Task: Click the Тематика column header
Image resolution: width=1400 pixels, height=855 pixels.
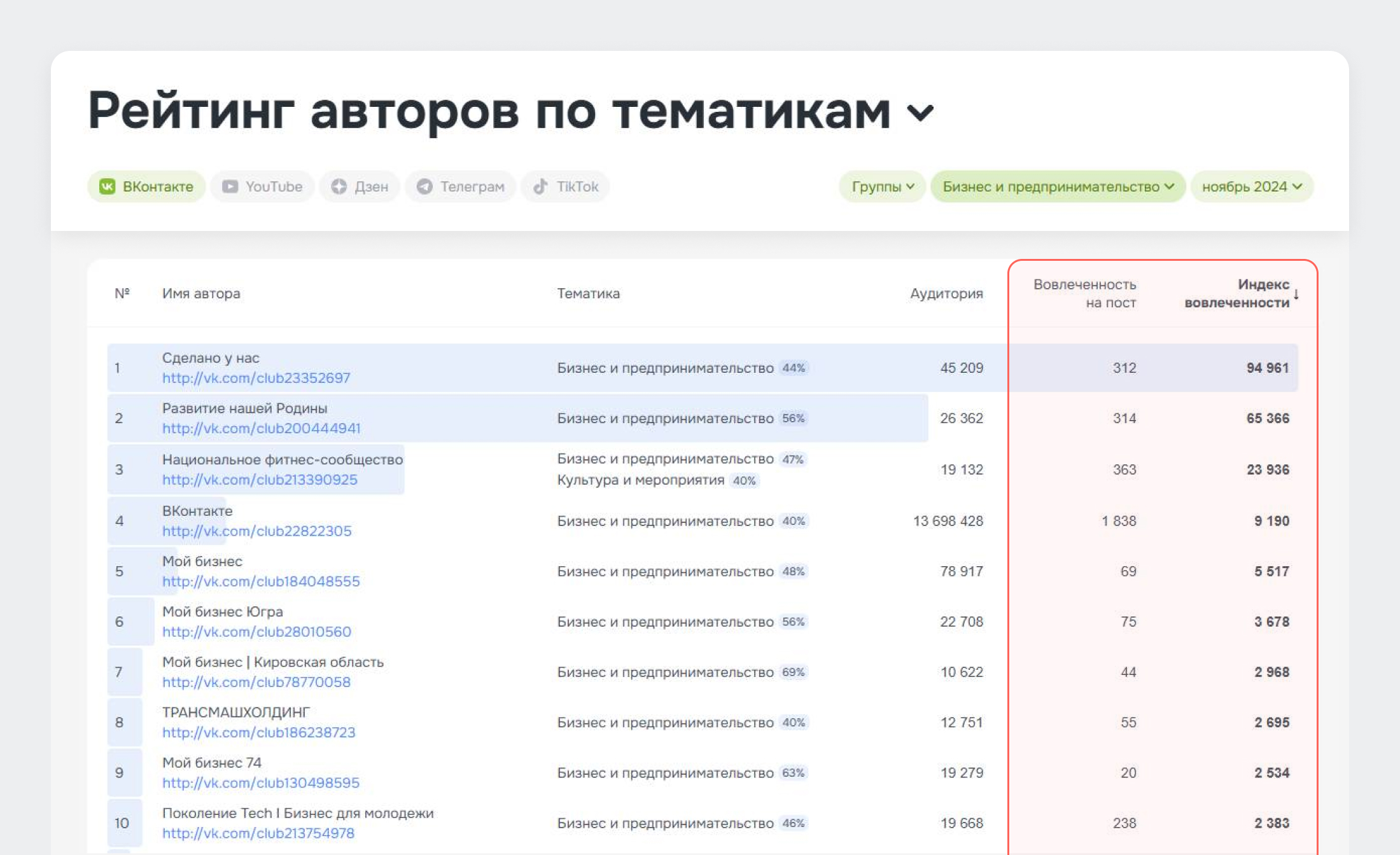Action: tap(589, 293)
